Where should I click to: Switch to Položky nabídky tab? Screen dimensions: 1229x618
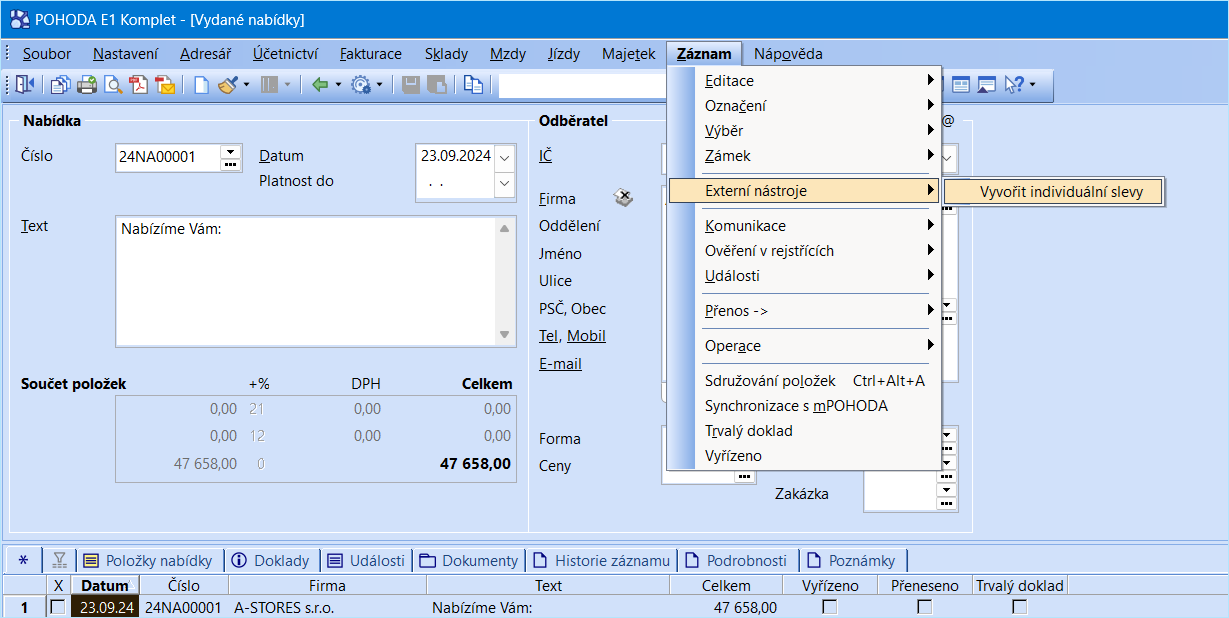pyautogui.click(x=148, y=560)
